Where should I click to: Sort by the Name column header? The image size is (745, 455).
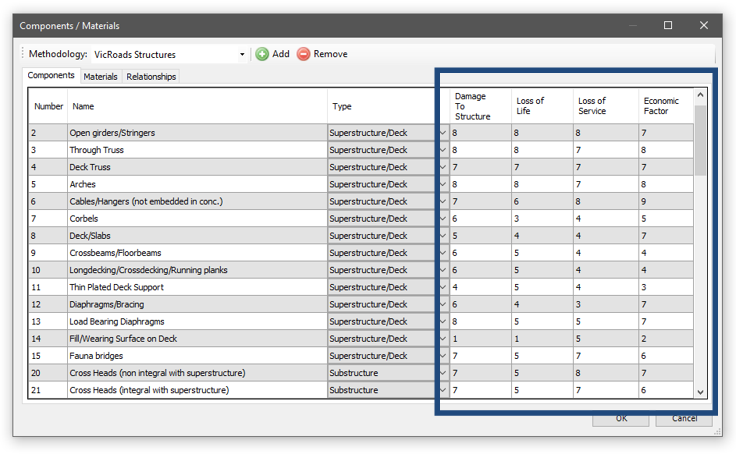coord(196,106)
